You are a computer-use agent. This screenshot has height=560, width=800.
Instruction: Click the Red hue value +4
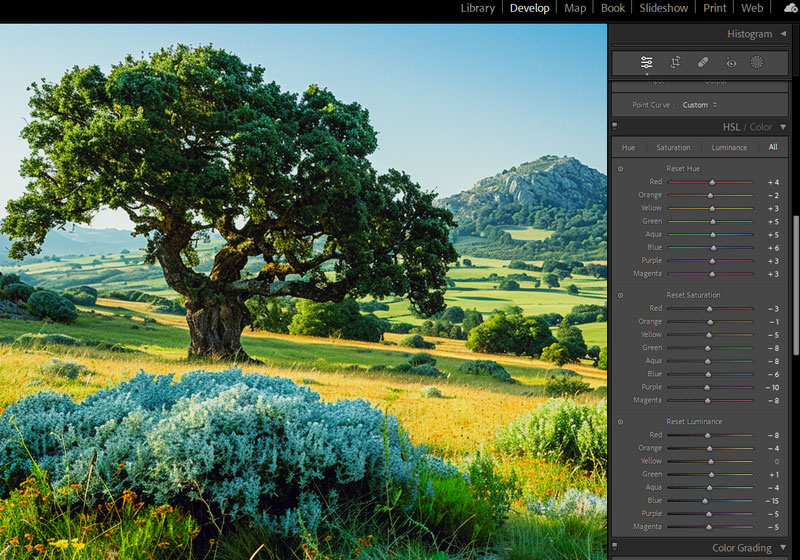773,182
